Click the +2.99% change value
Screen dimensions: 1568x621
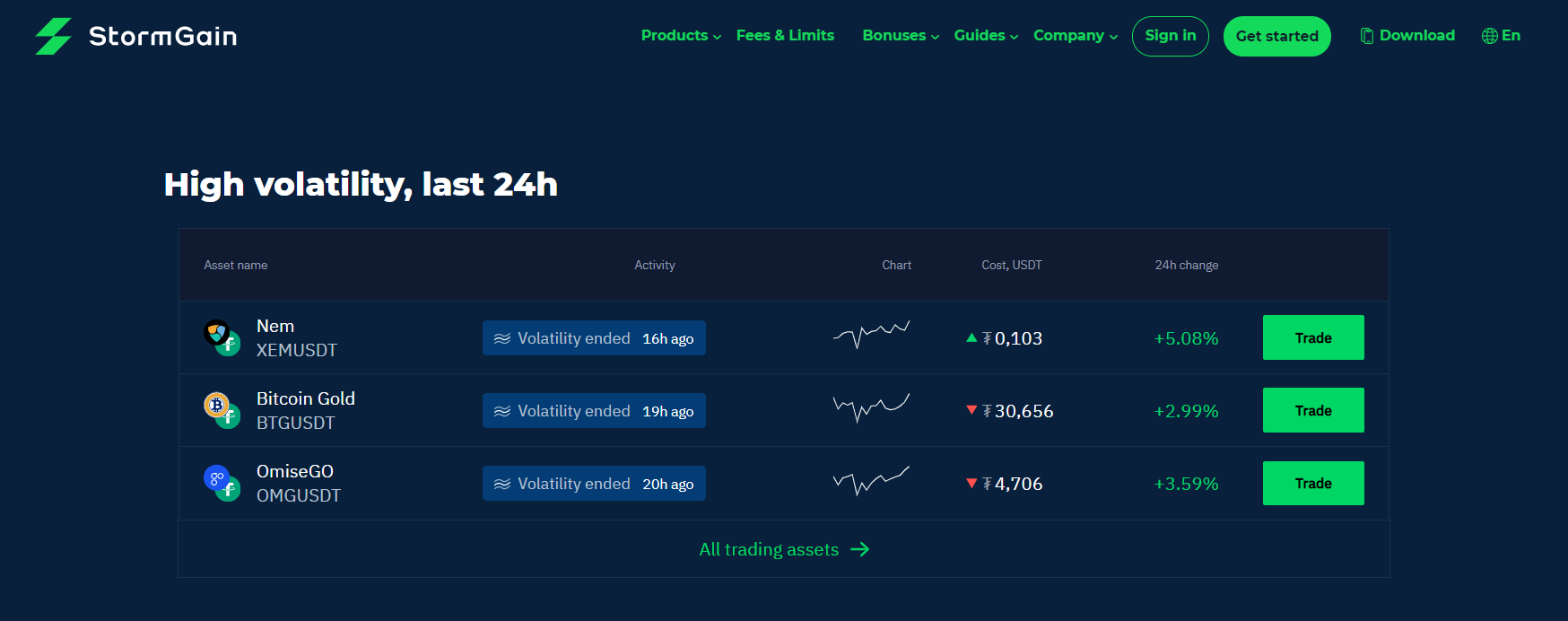(1186, 411)
